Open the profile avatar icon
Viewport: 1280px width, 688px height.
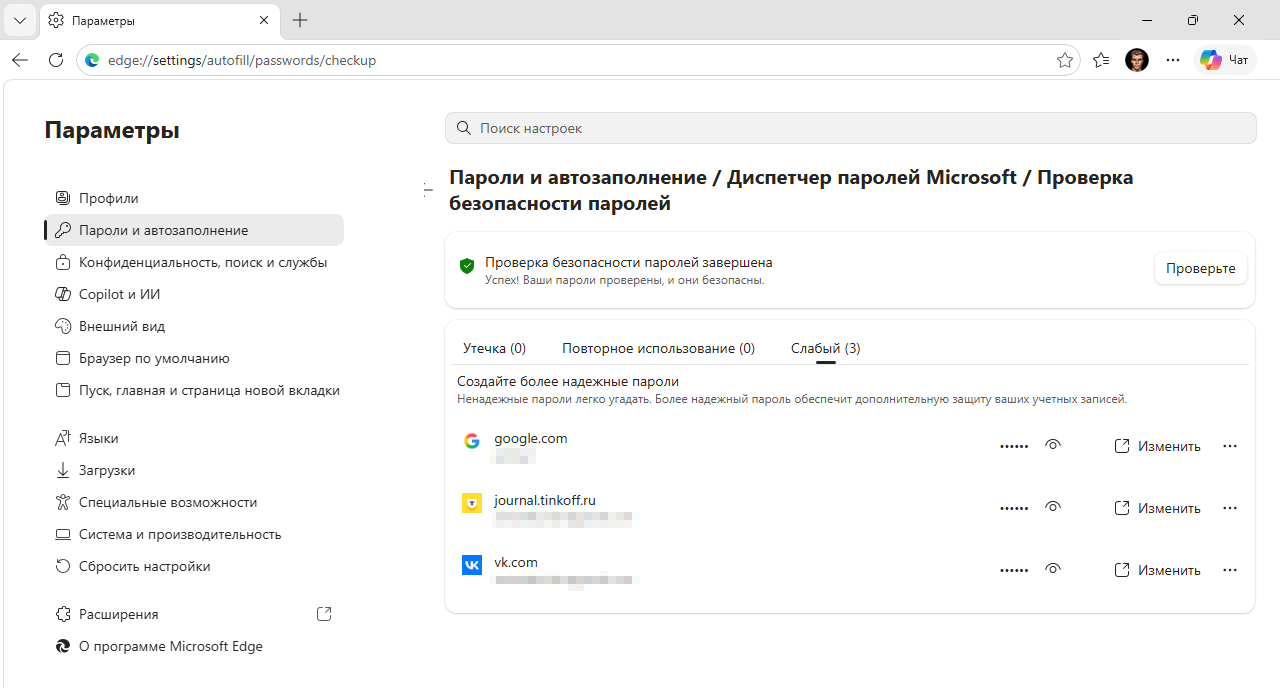pyautogui.click(x=1137, y=60)
